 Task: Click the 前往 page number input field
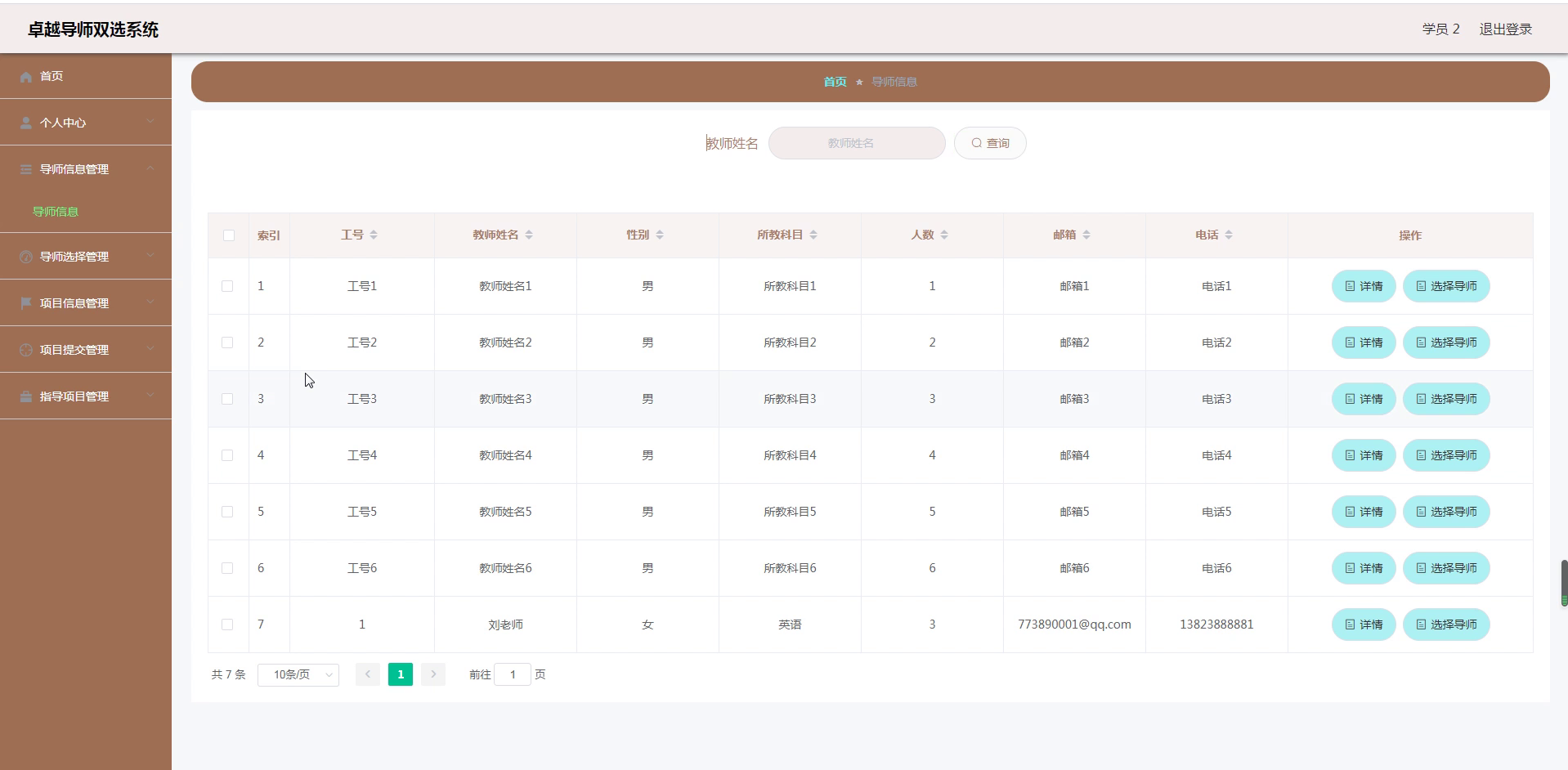pos(513,674)
